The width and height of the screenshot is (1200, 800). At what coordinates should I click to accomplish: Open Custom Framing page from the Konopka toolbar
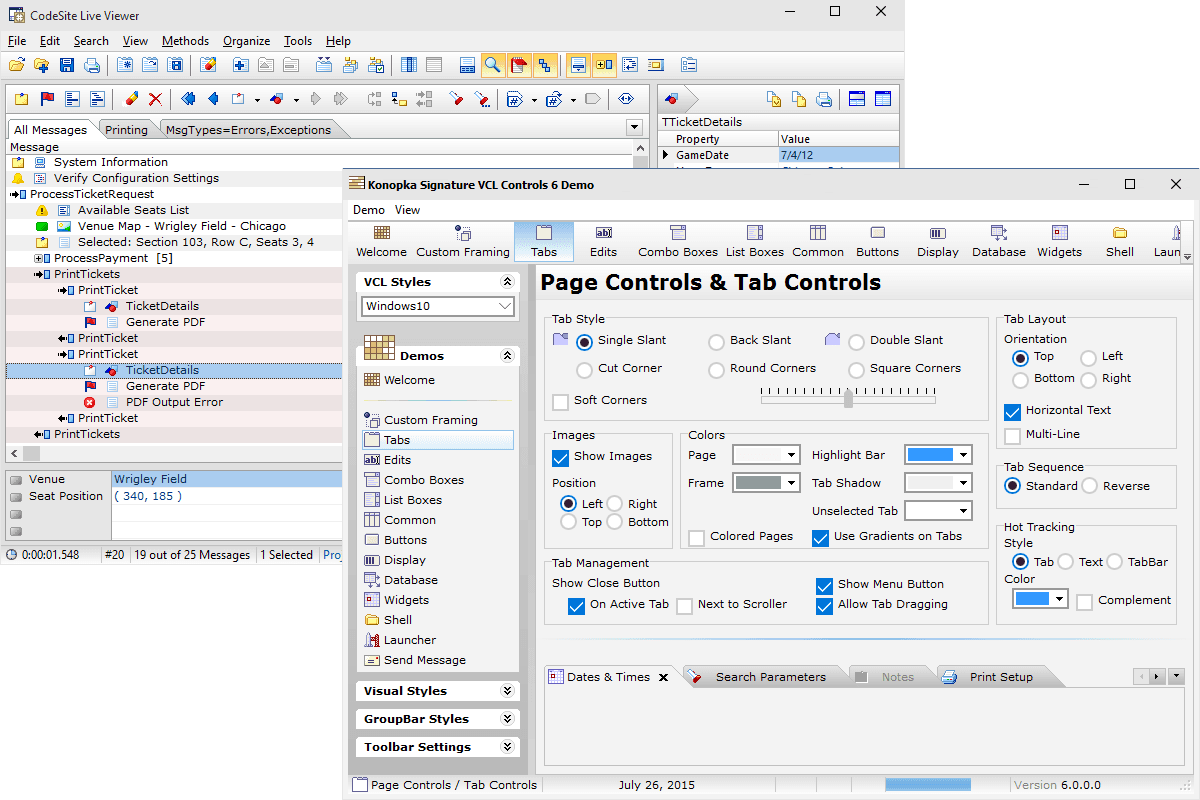[x=463, y=242]
